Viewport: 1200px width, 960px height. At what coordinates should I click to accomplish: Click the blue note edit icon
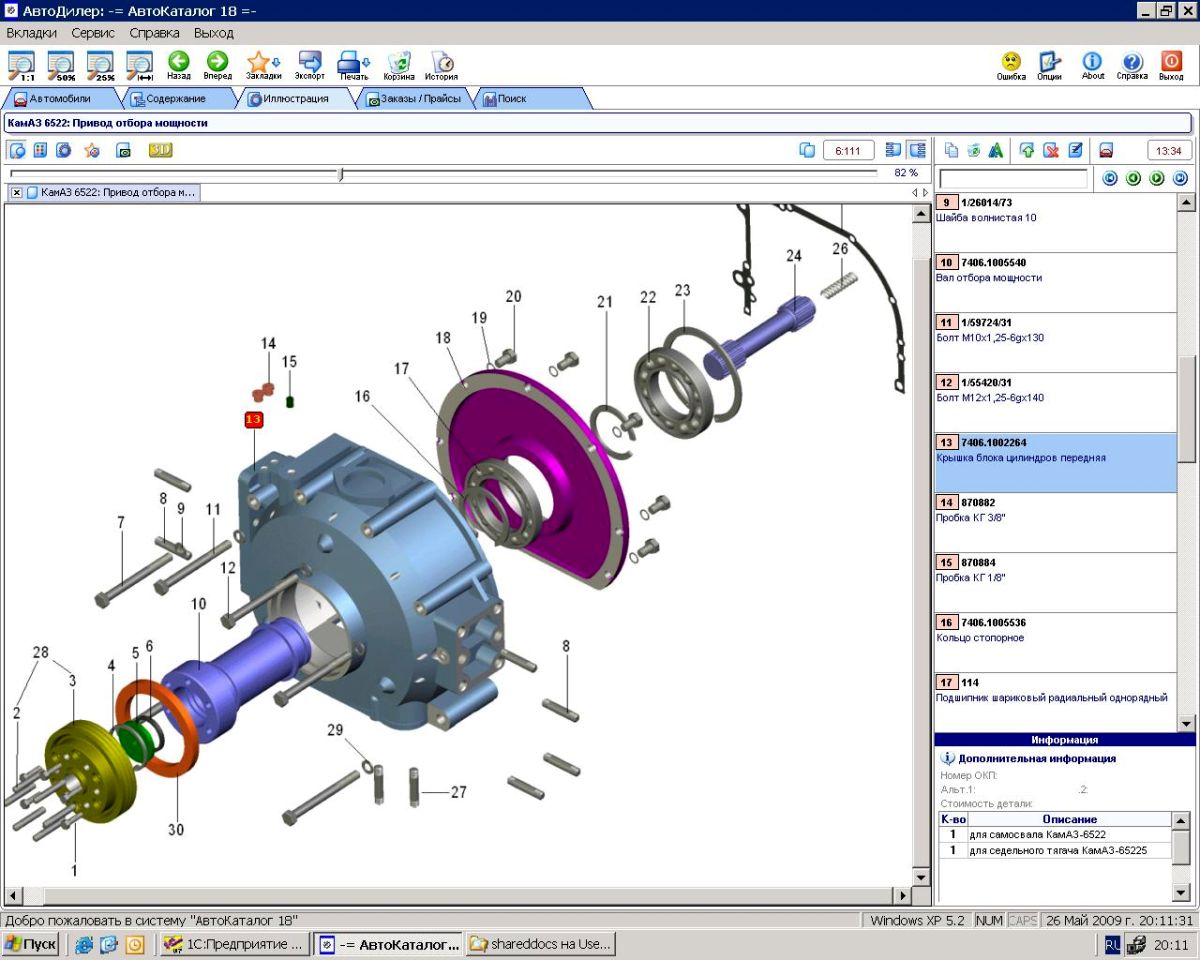1075,151
